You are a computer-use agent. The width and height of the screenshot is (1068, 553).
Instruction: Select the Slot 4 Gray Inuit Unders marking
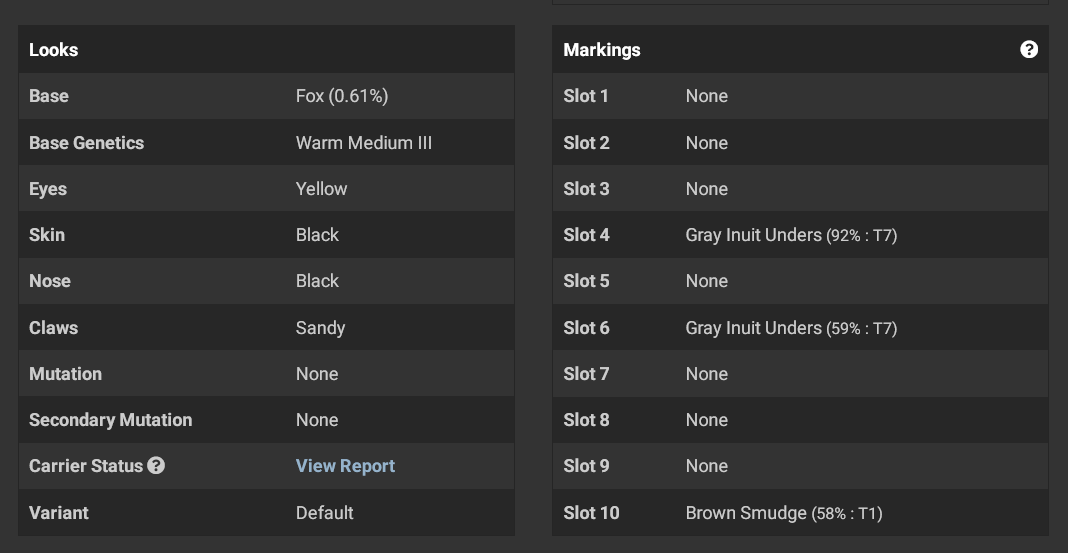791,235
